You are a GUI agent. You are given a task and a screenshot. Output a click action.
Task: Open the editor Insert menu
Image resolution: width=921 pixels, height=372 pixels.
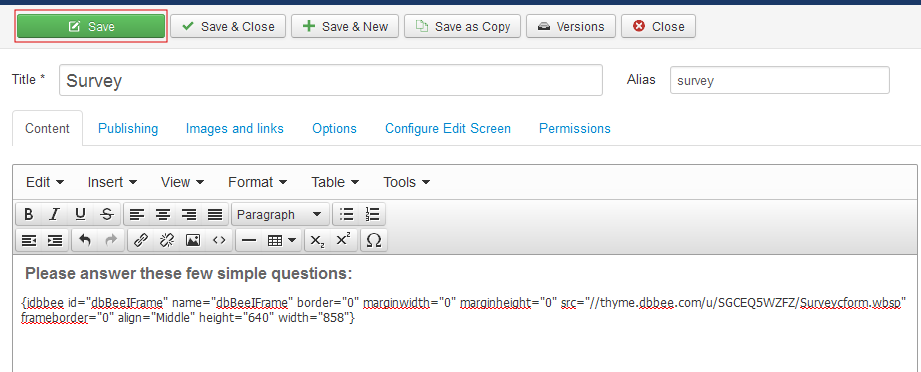pos(112,182)
